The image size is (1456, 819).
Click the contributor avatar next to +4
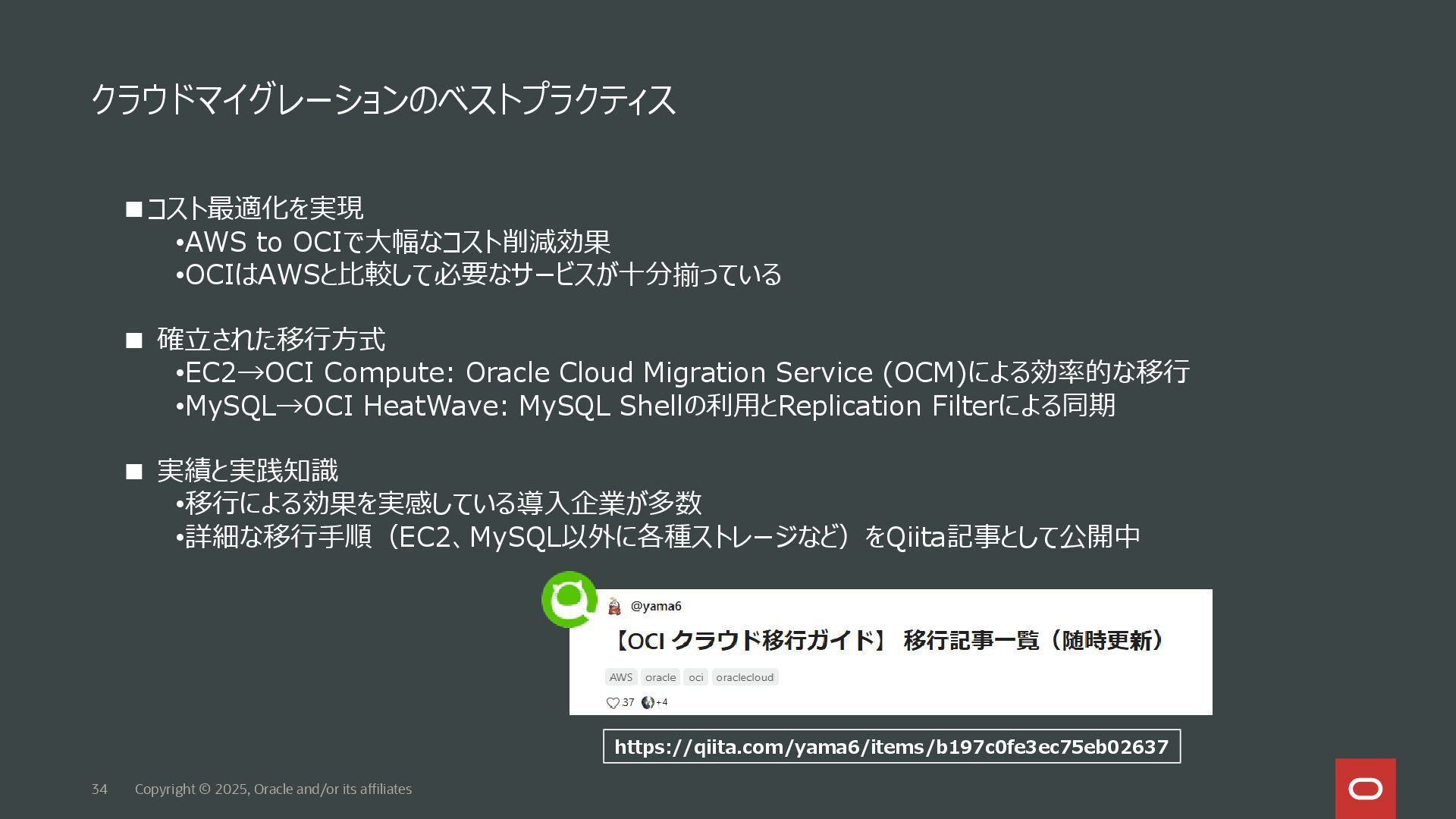(648, 703)
